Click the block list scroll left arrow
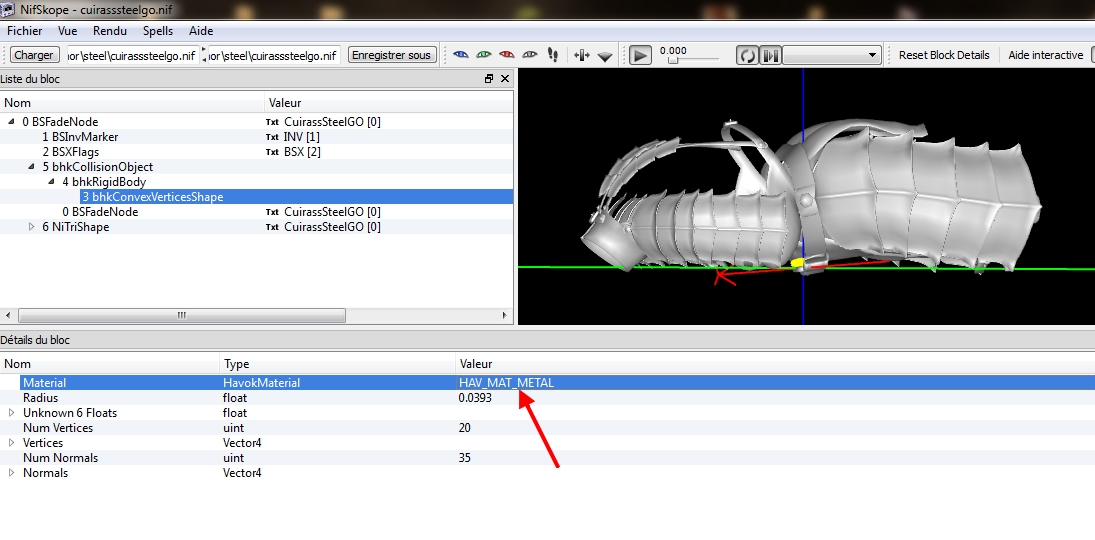 (x=7, y=316)
